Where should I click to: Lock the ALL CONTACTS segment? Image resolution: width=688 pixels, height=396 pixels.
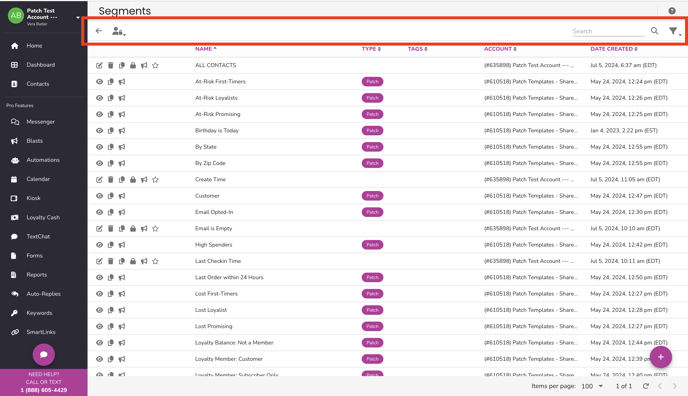133,65
